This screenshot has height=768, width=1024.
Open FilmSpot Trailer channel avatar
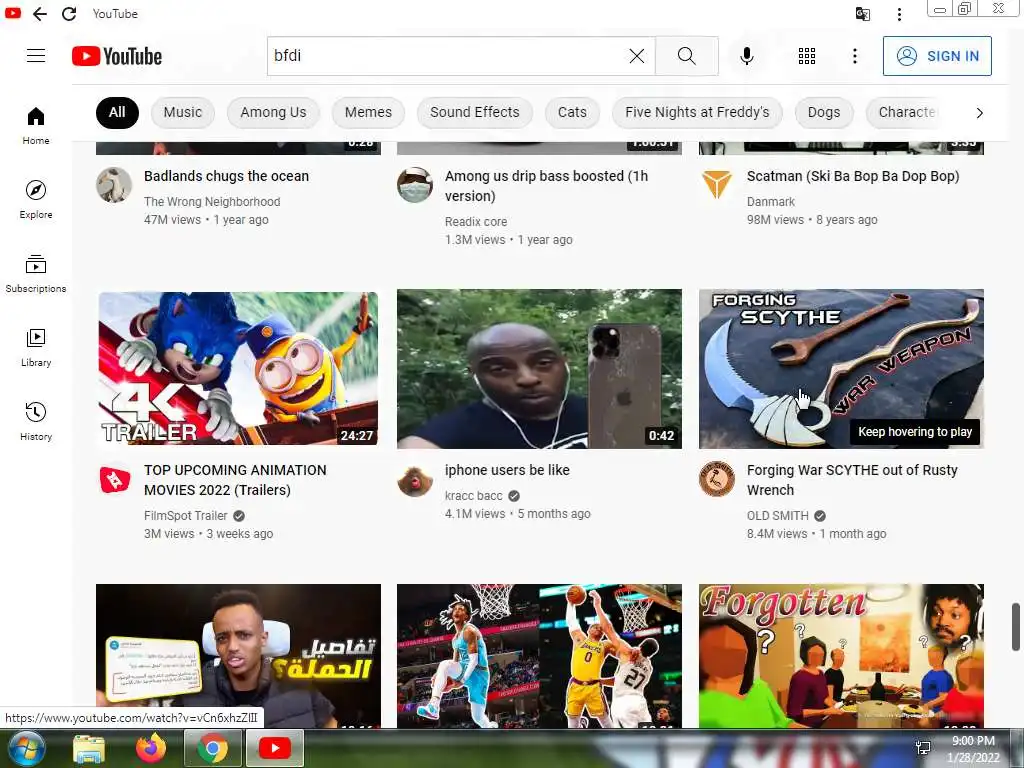[x=115, y=479]
